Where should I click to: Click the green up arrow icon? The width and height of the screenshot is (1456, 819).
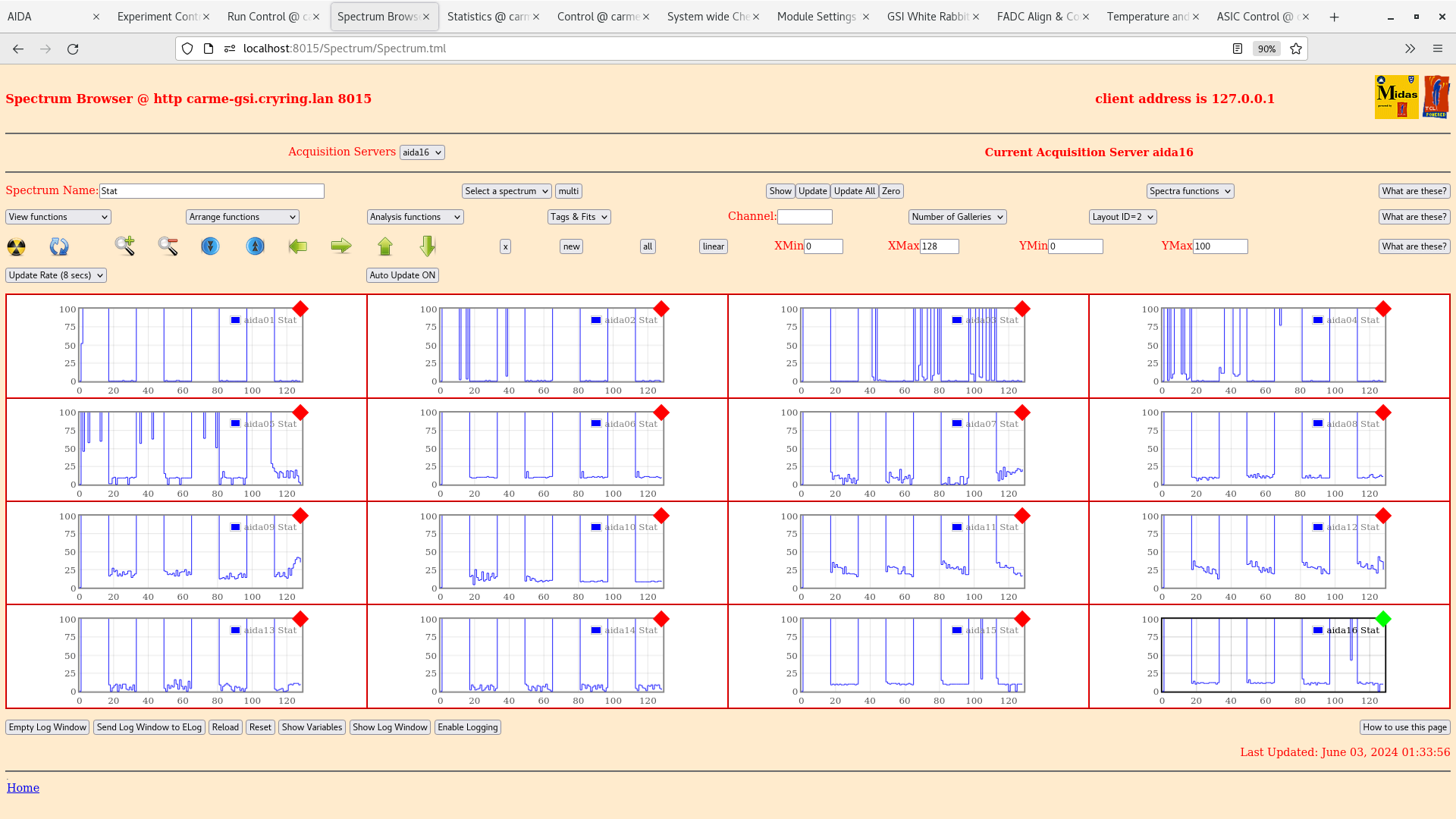pos(385,246)
